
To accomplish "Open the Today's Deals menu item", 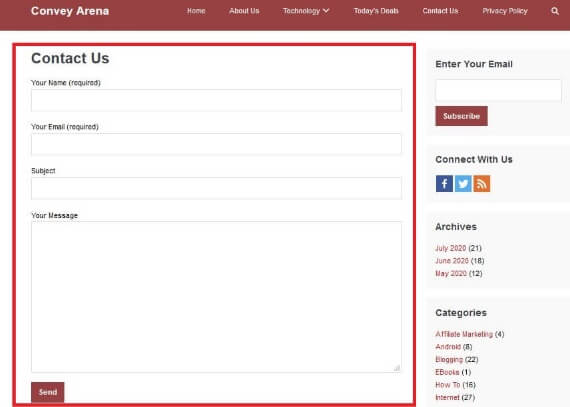I will (x=376, y=11).
